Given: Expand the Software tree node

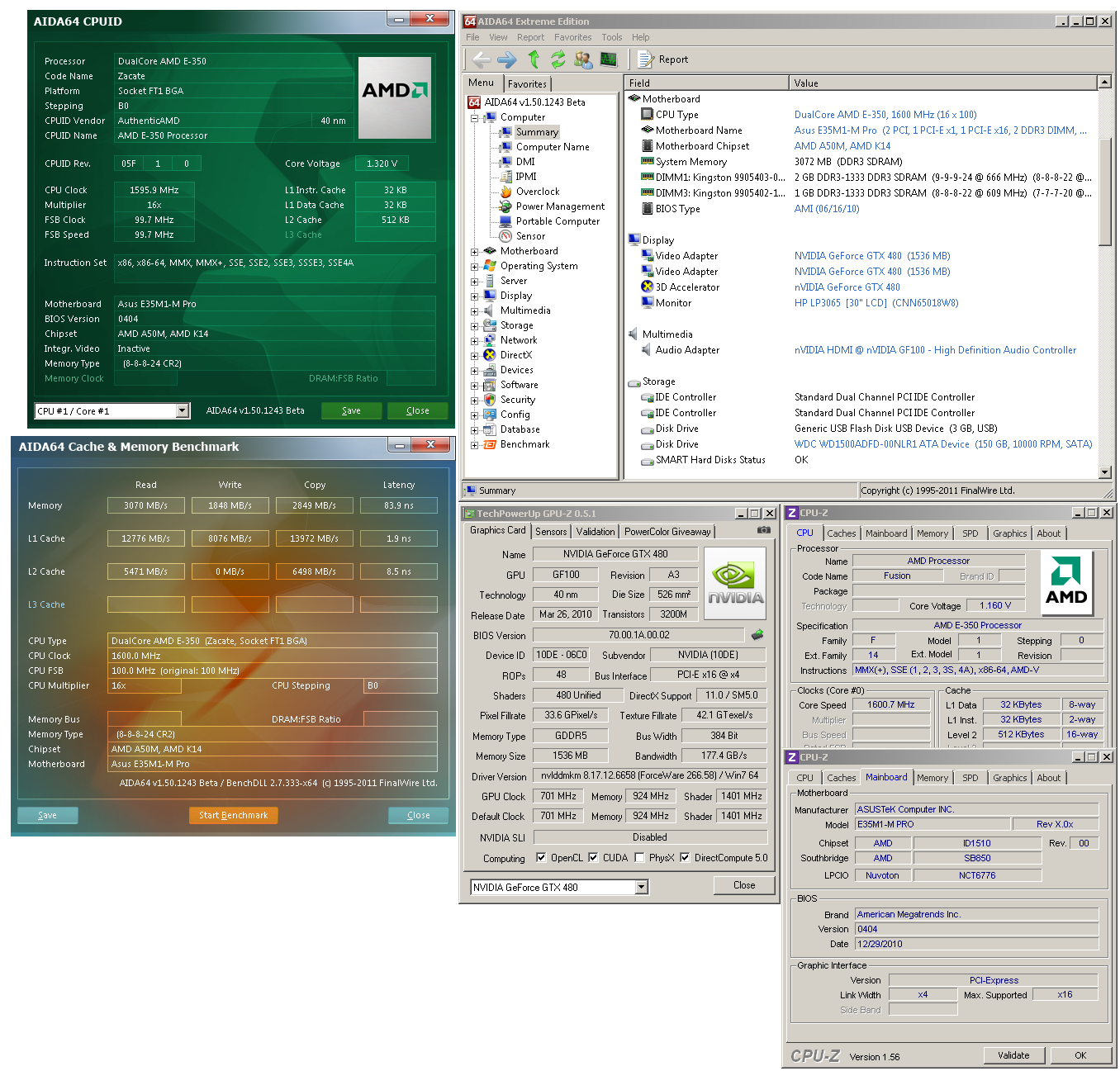Looking at the screenshot, I should (x=475, y=386).
